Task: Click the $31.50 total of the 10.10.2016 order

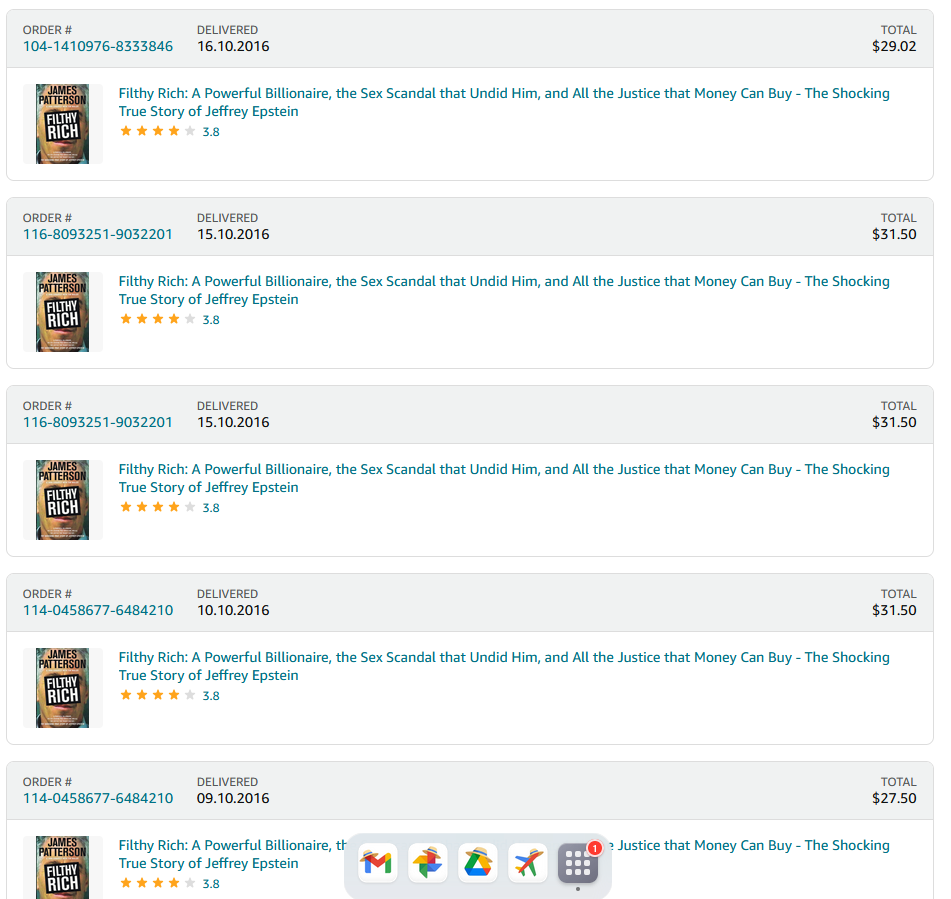Action: (x=894, y=610)
